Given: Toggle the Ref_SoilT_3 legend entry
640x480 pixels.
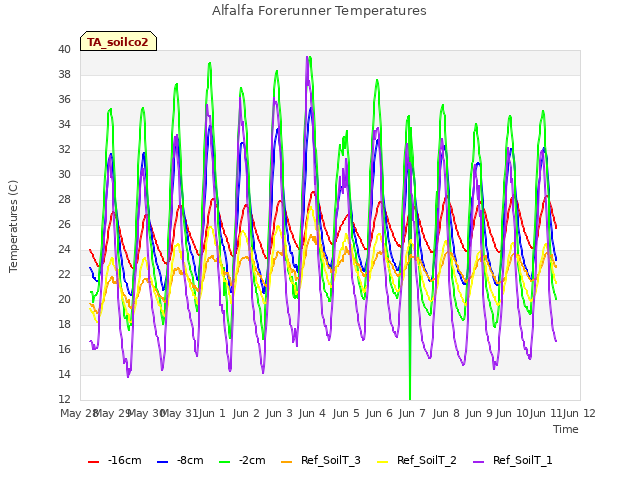Looking at the screenshot, I should (x=321, y=461).
